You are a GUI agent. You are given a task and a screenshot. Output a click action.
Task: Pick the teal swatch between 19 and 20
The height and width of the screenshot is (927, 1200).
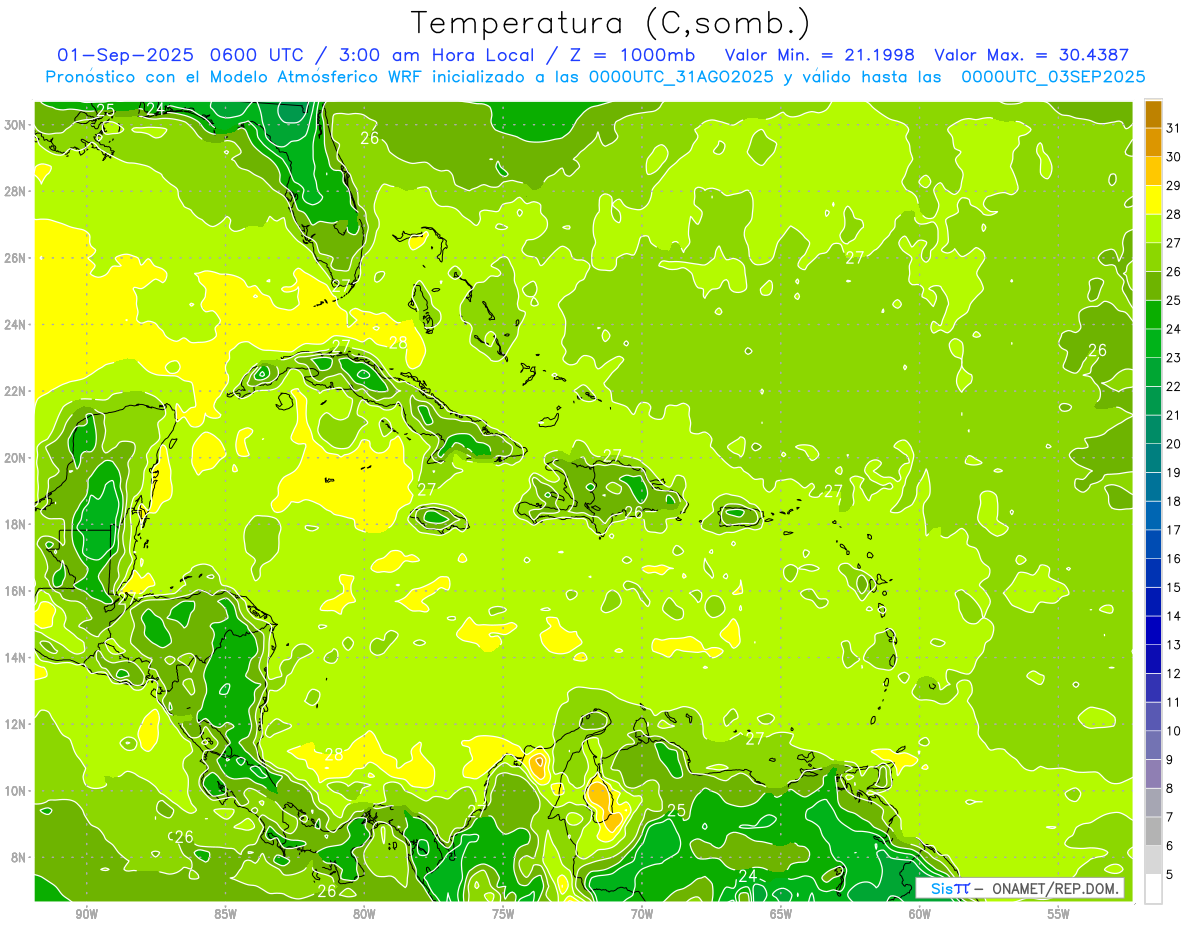1153,458
